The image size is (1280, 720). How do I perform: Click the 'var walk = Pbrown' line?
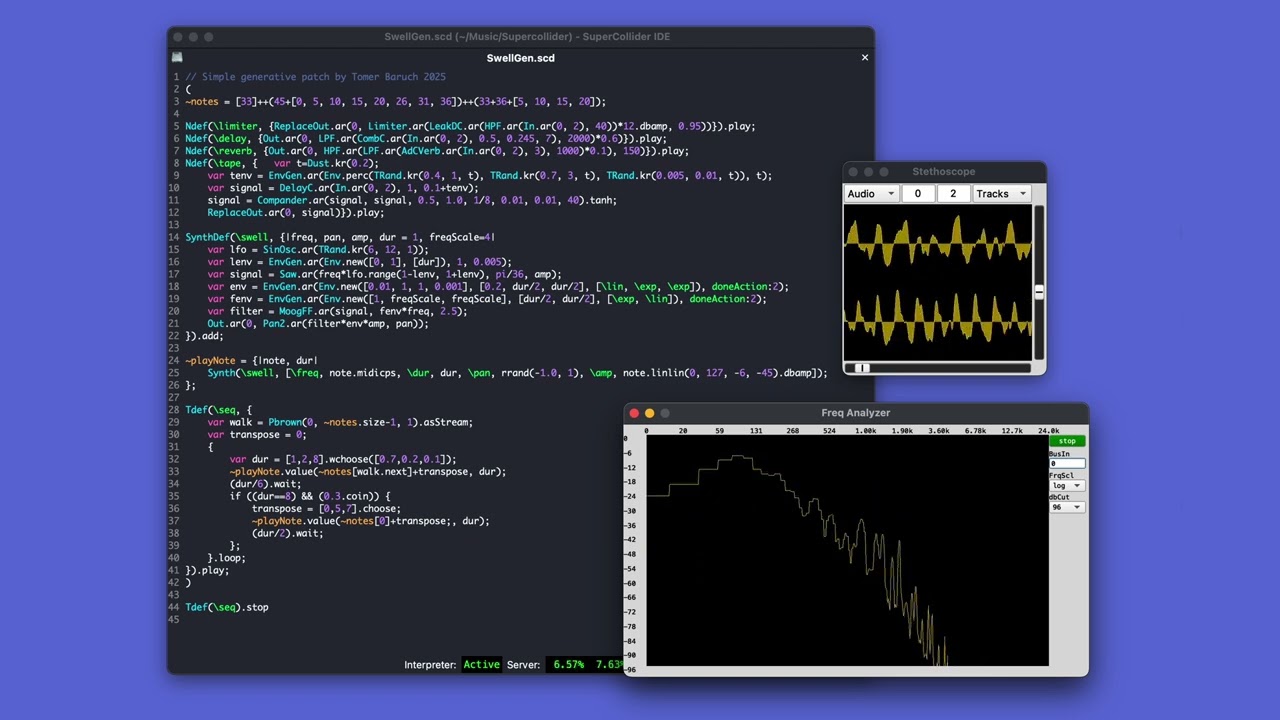point(340,422)
